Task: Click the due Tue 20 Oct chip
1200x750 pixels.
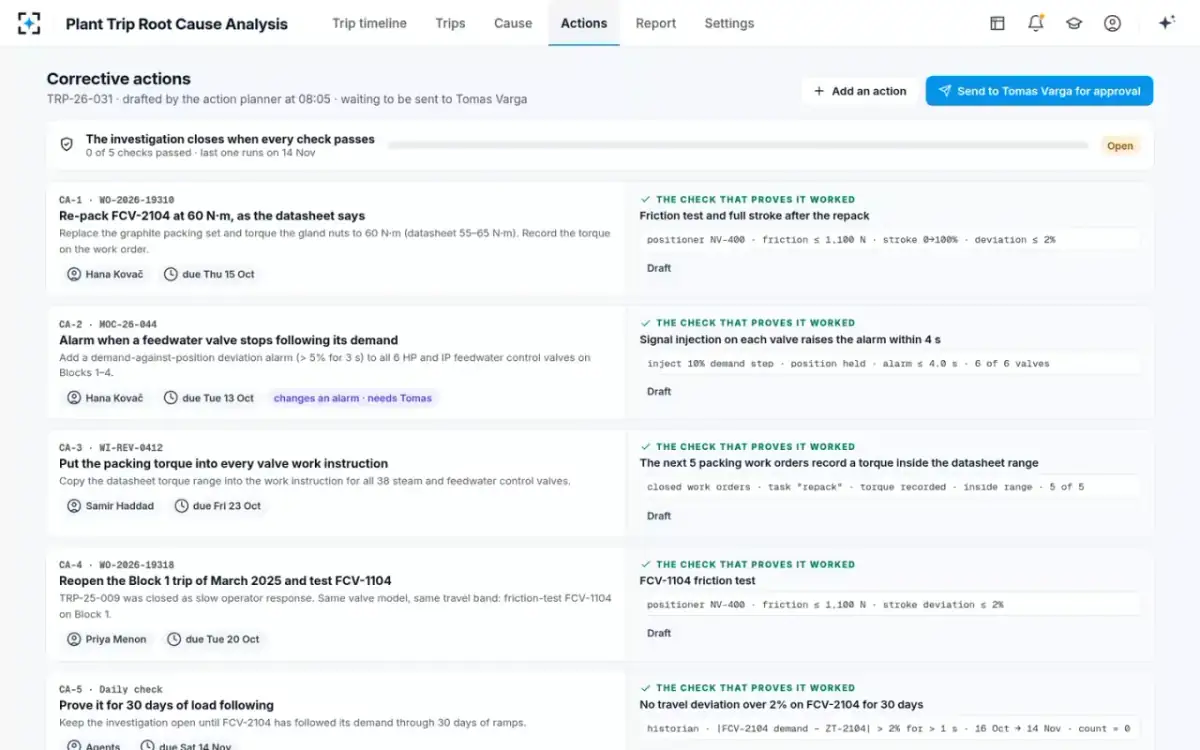Action: click(x=212, y=639)
